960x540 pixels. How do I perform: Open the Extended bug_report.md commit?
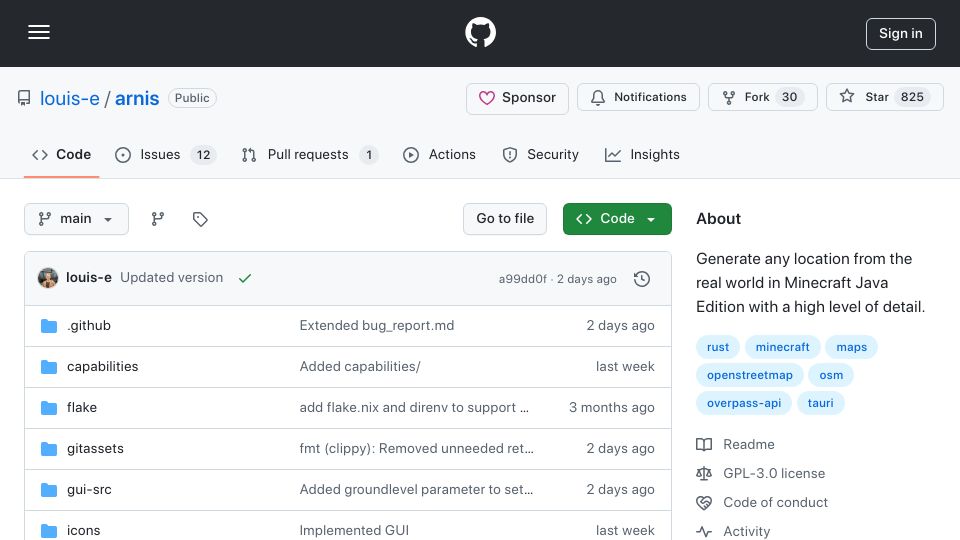pyautogui.click(x=377, y=325)
